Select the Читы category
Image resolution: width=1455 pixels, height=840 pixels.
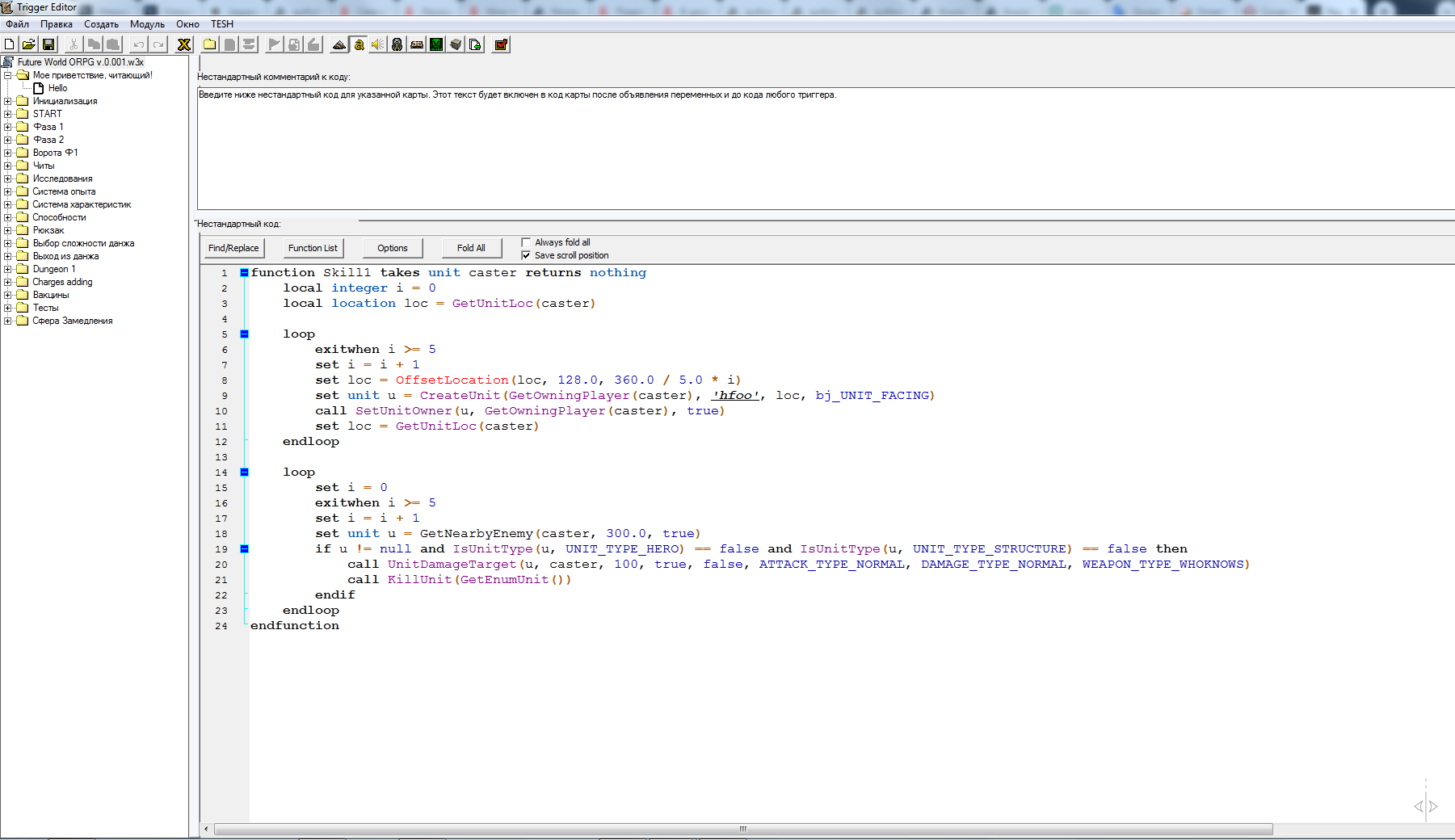tap(44, 166)
